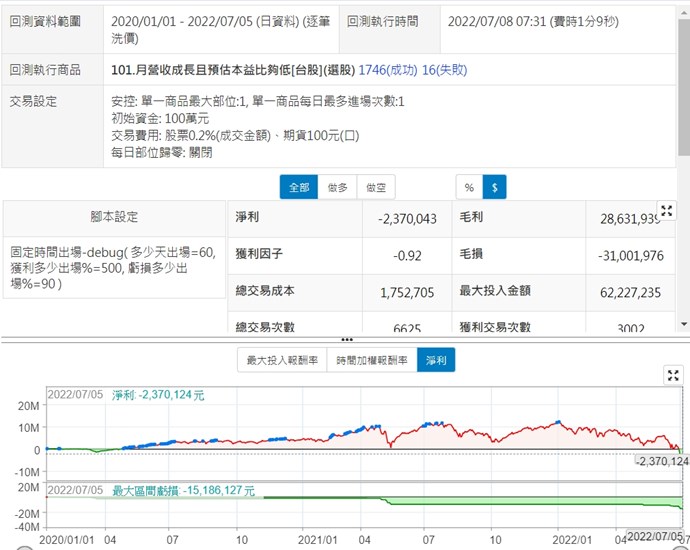Select the 做空 (short) filter
The image size is (690, 550).
(x=376, y=187)
